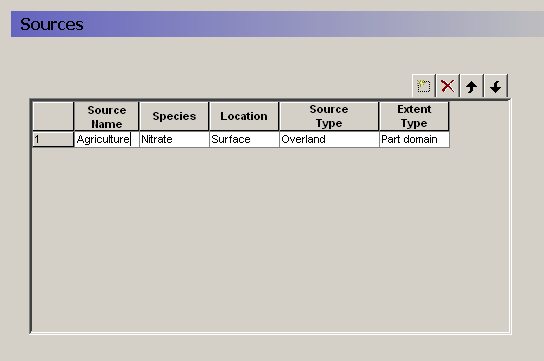Select the Surface location cell
Screen dimensions: 544x361
(x=244, y=139)
